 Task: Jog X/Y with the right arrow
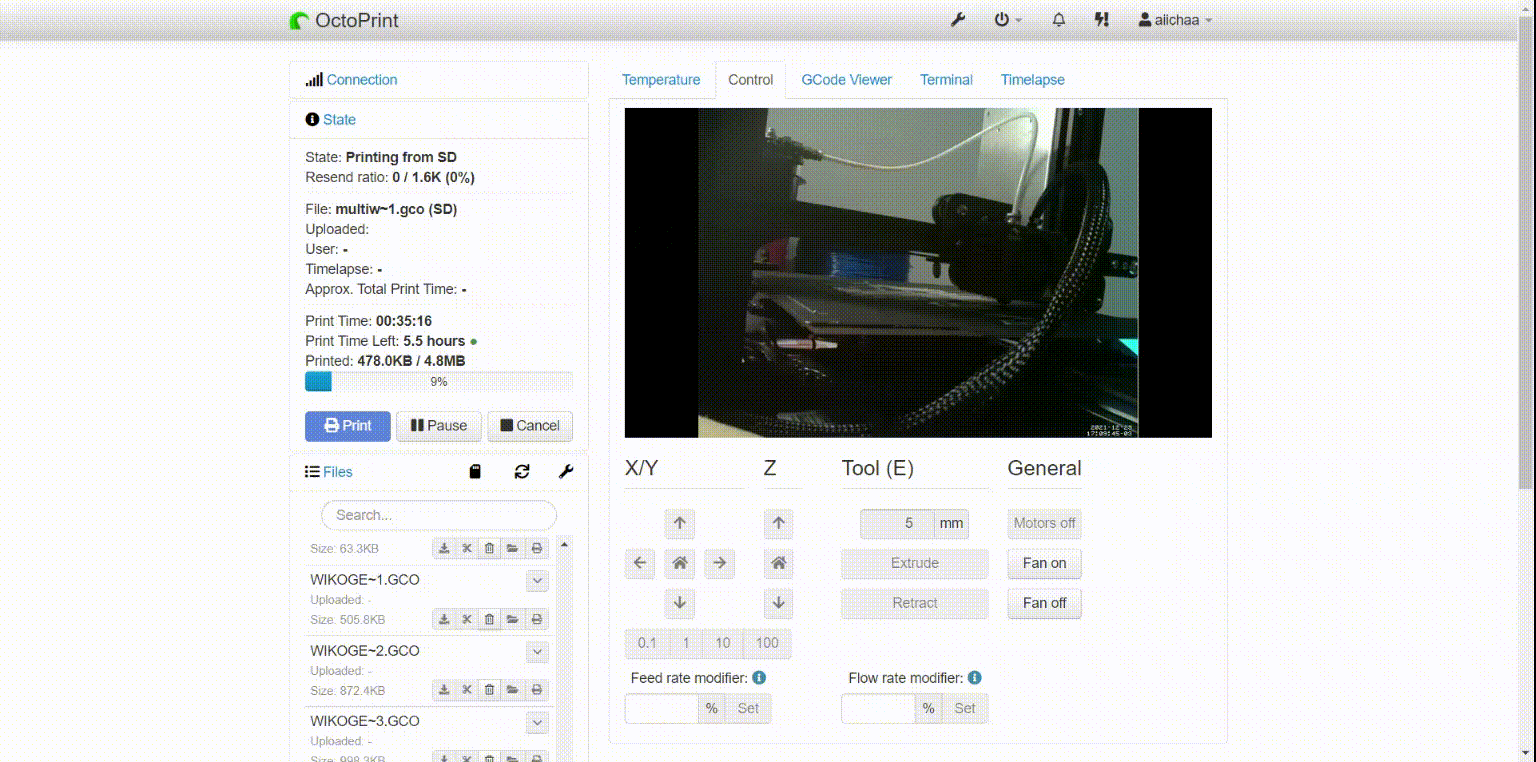tap(719, 563)
